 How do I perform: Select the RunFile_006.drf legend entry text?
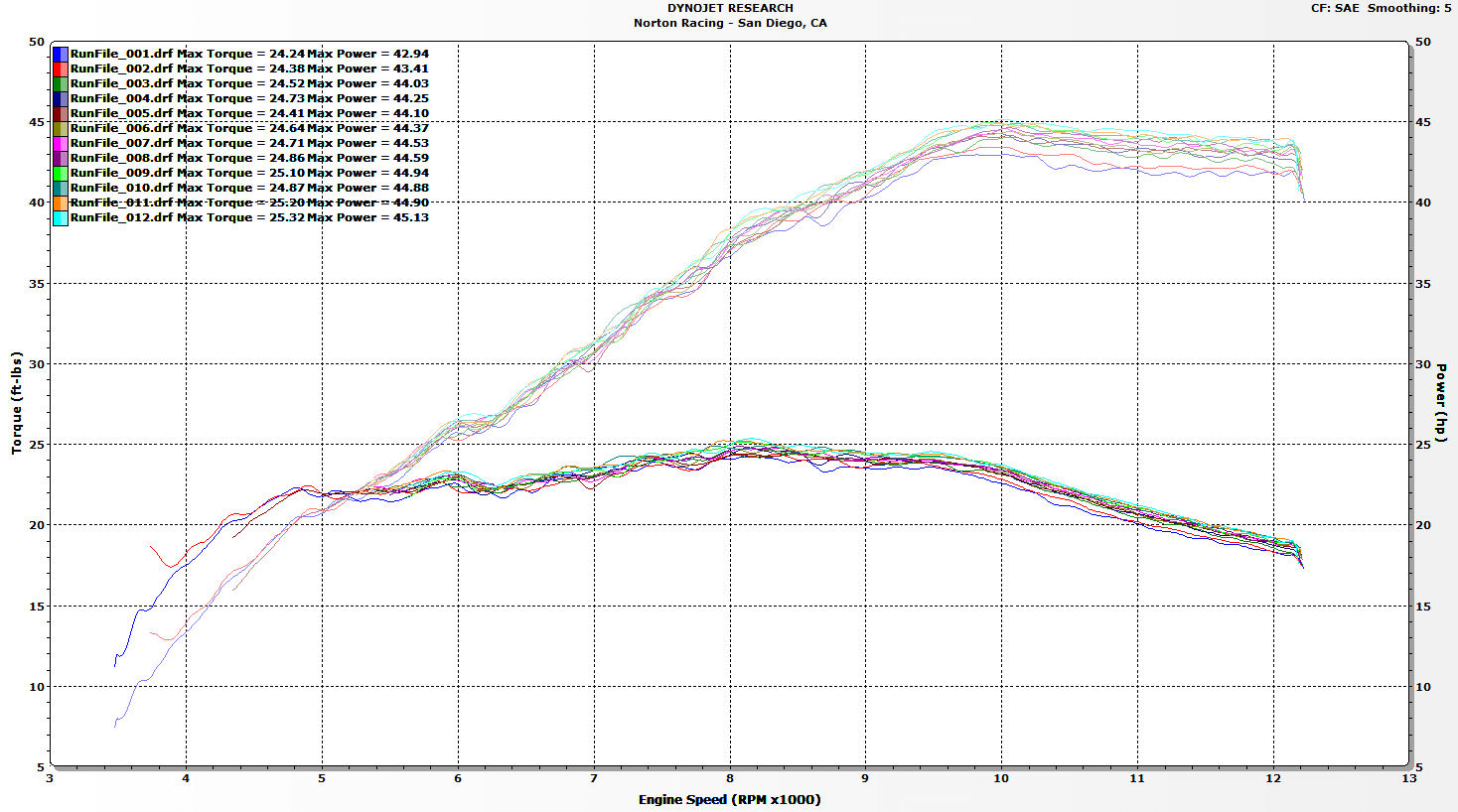[x=249, y=128]
